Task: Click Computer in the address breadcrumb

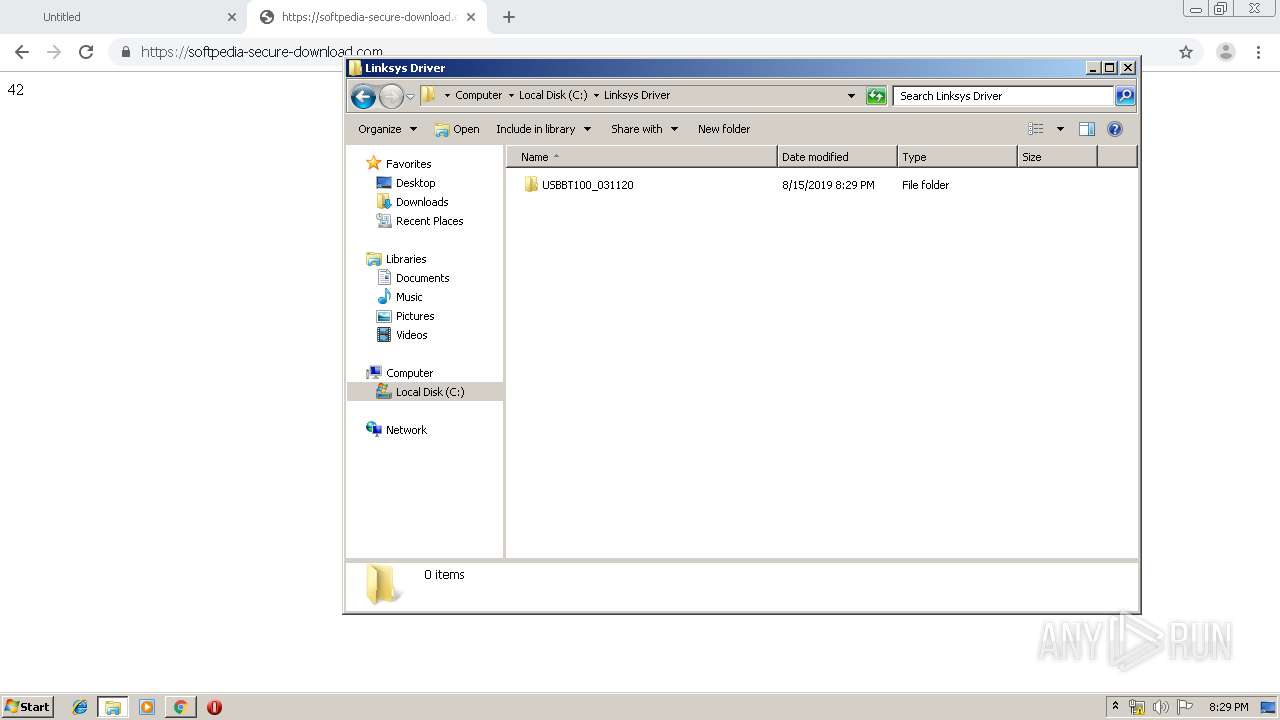Action: 478,95
